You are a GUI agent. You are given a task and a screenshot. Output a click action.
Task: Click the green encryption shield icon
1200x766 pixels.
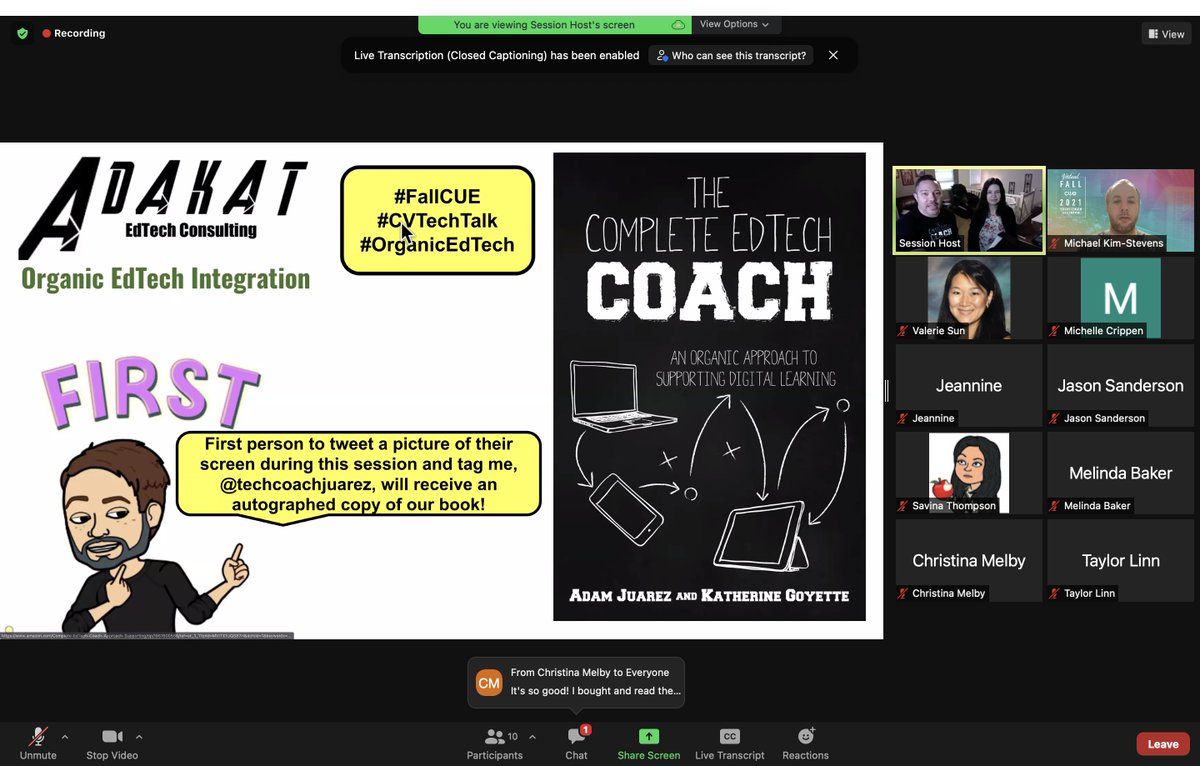click(x=22, y=33)
